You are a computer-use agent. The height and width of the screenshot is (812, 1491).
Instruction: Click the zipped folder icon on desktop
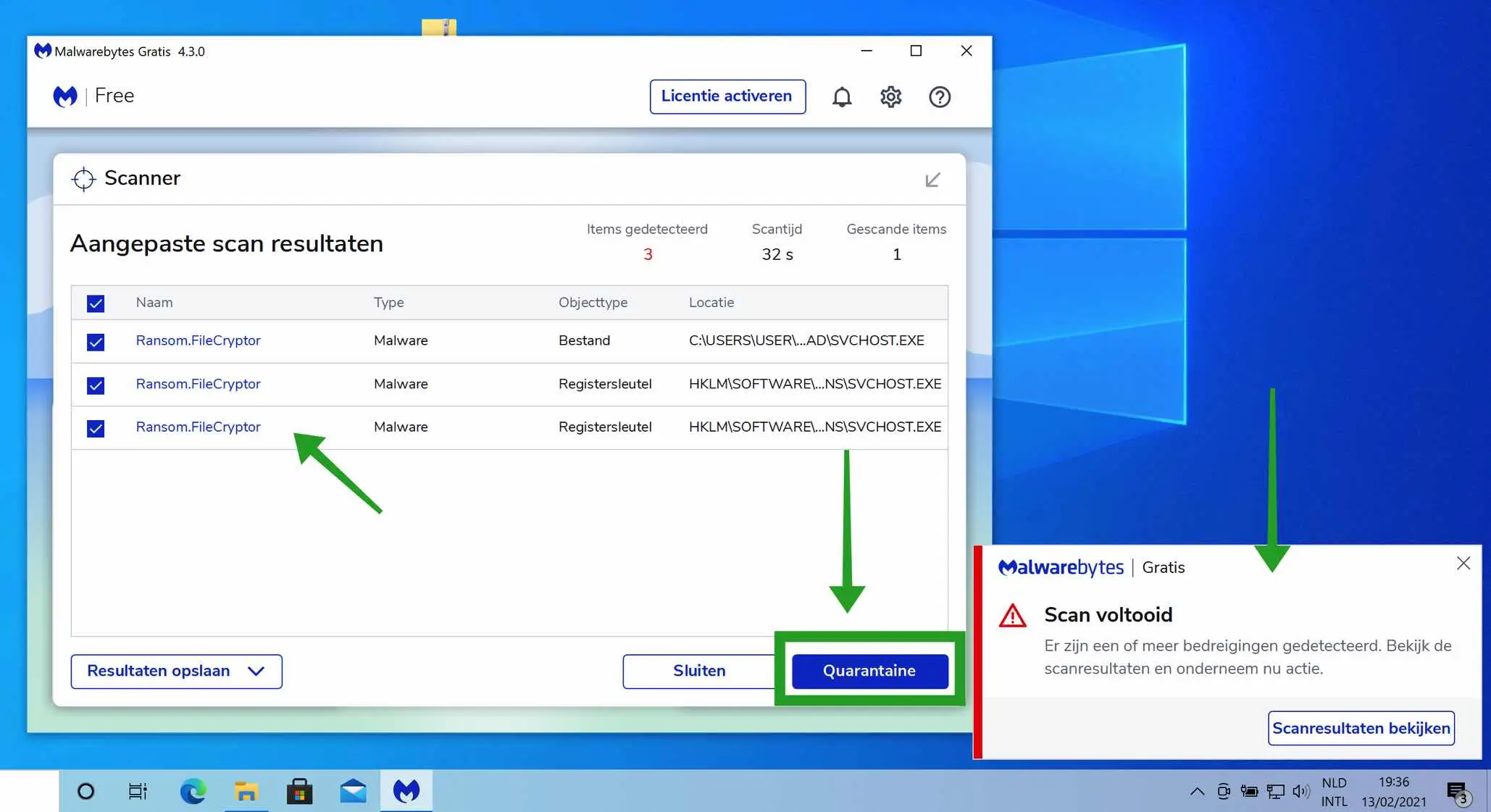pos(439,28)
